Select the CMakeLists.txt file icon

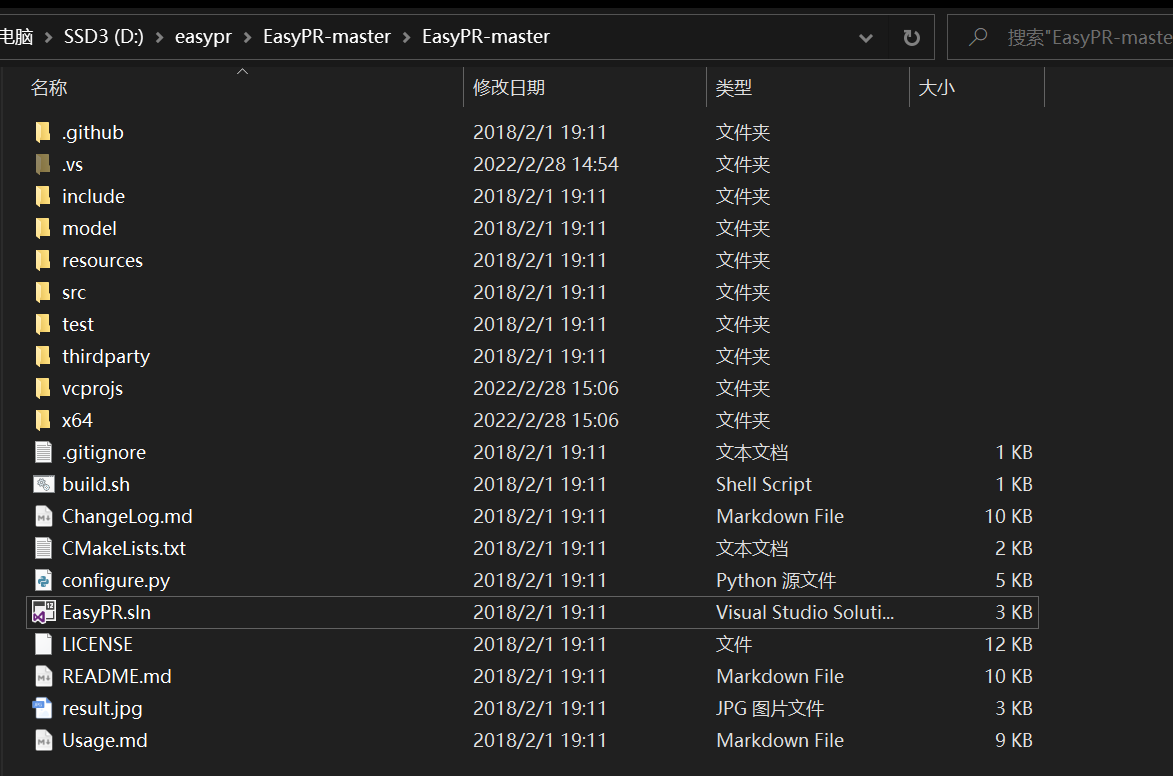[43, 549]
